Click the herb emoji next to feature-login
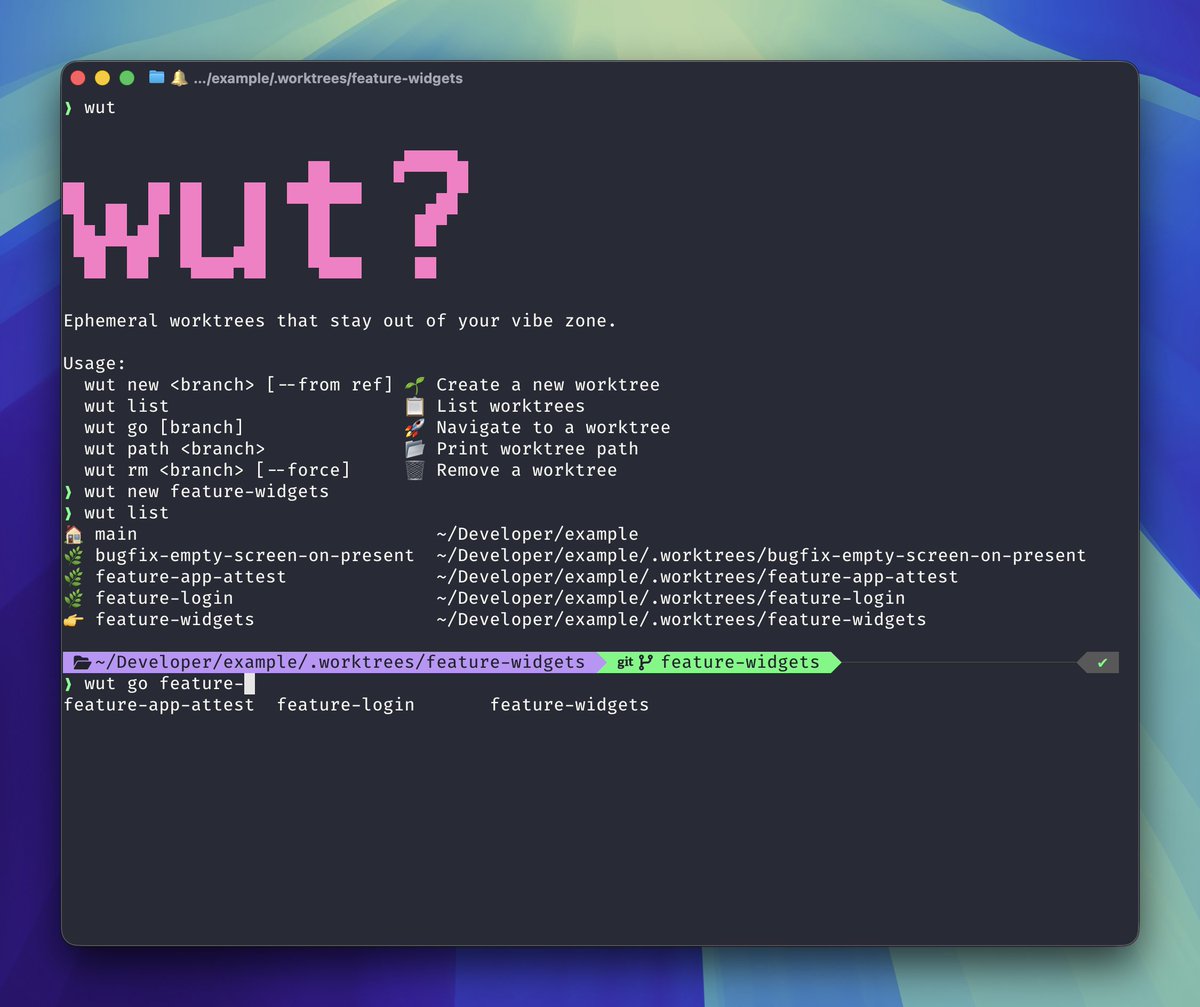Viewport: 1200px width, 1007px height. (x=74, y=598)
